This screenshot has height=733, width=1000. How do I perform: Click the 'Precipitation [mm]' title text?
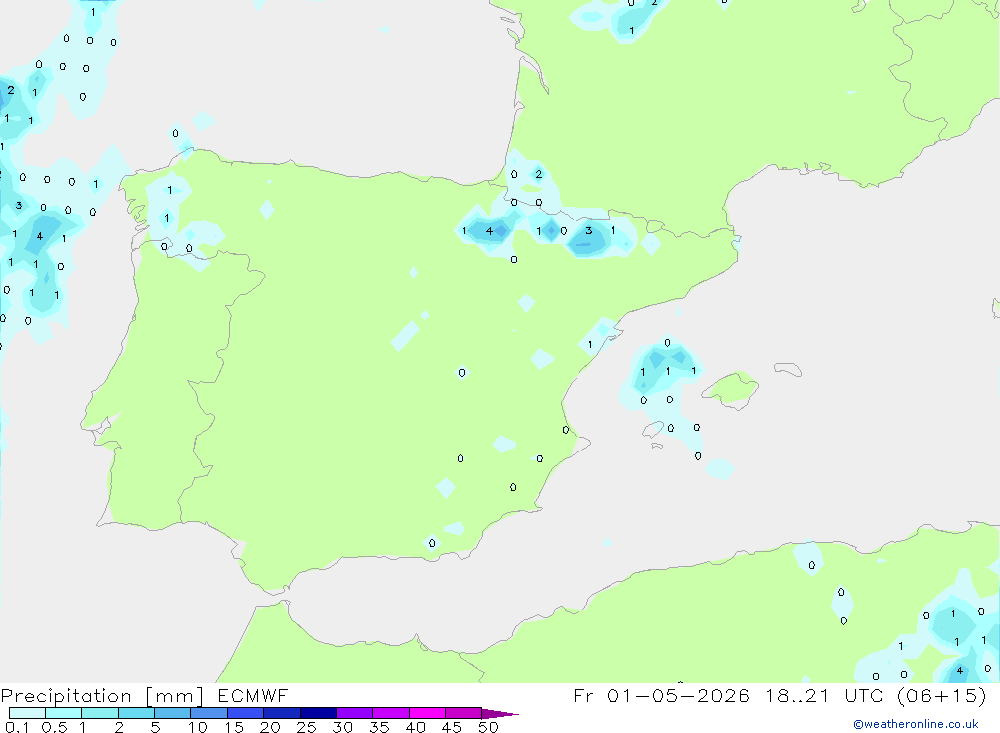click(x=102, y=696)
